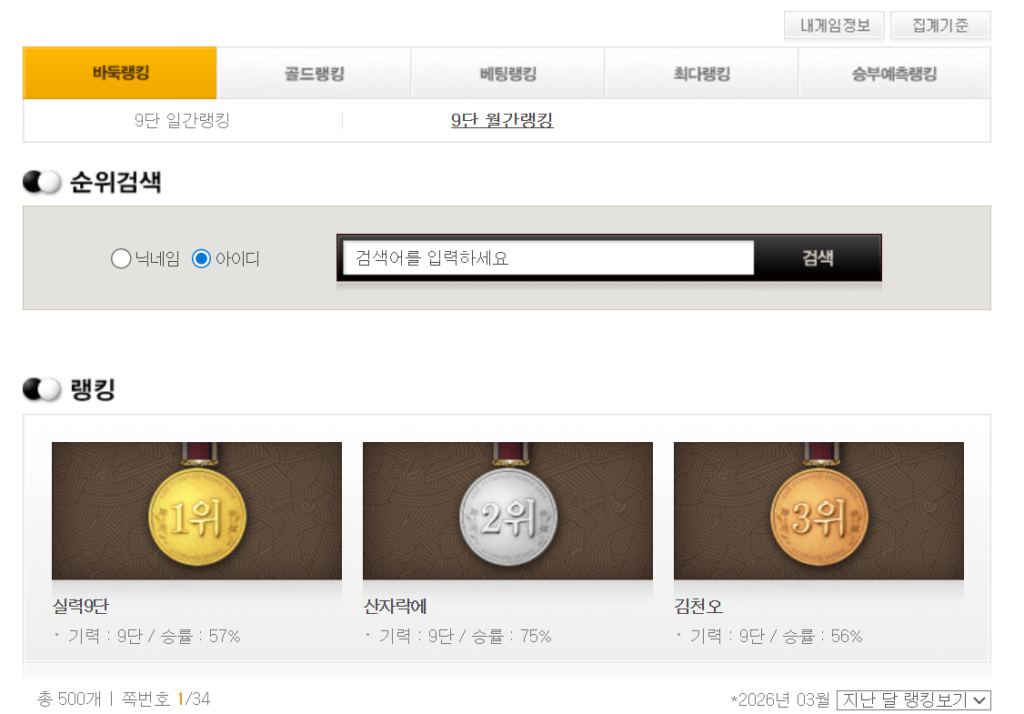Click the 집계기준 button

(940, 26)
